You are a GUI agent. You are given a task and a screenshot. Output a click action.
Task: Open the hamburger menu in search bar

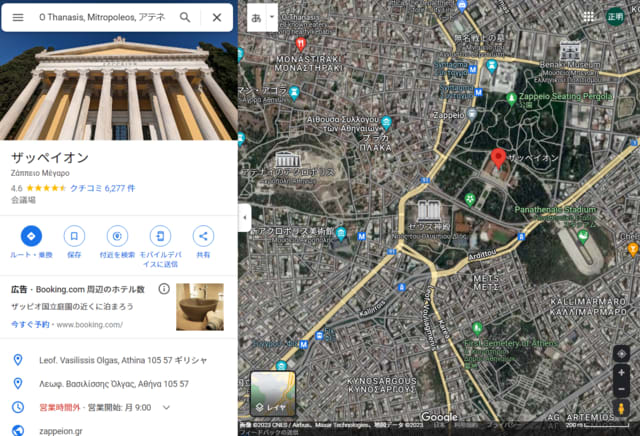coord(18,18)
